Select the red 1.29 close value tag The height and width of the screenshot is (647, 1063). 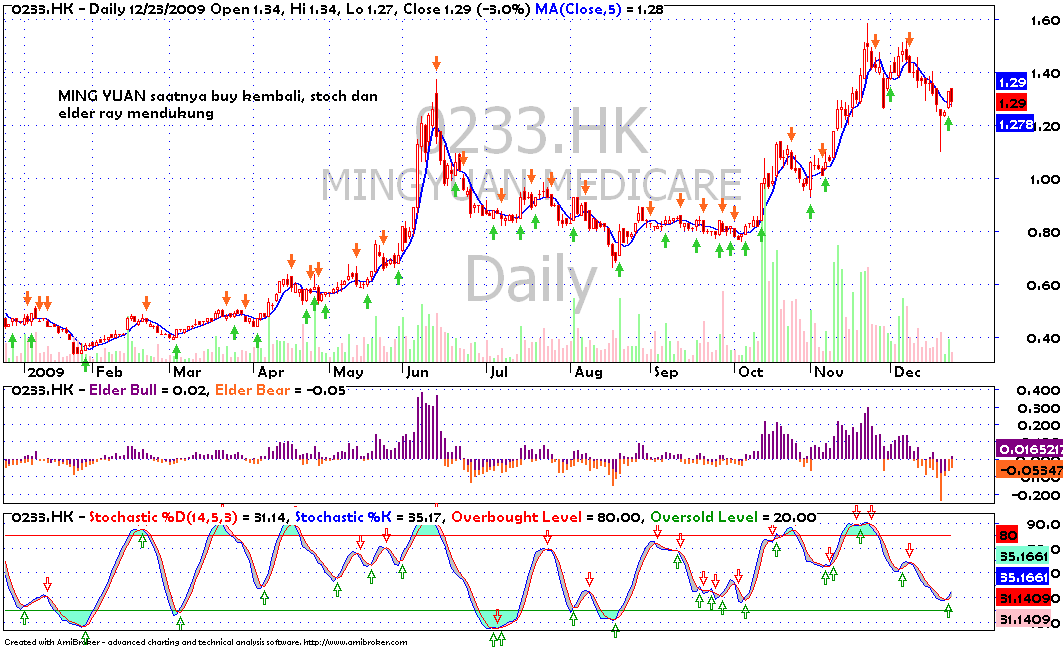1011,104
